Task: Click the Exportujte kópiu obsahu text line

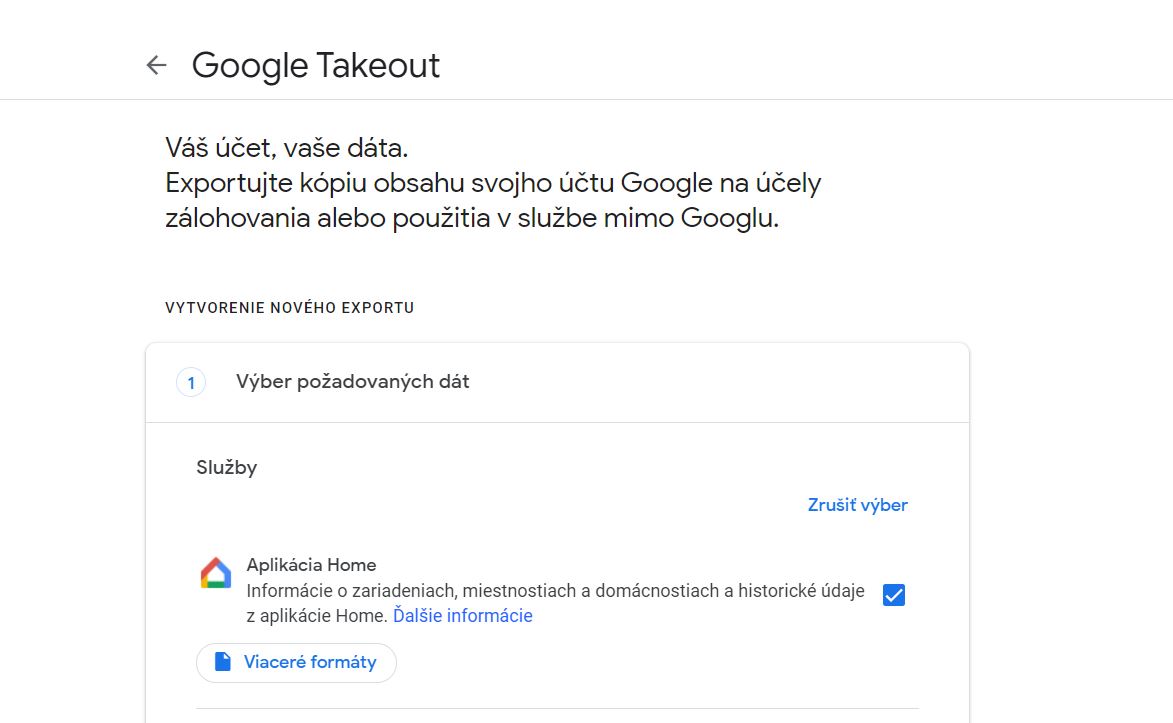Action: (492, 184)
